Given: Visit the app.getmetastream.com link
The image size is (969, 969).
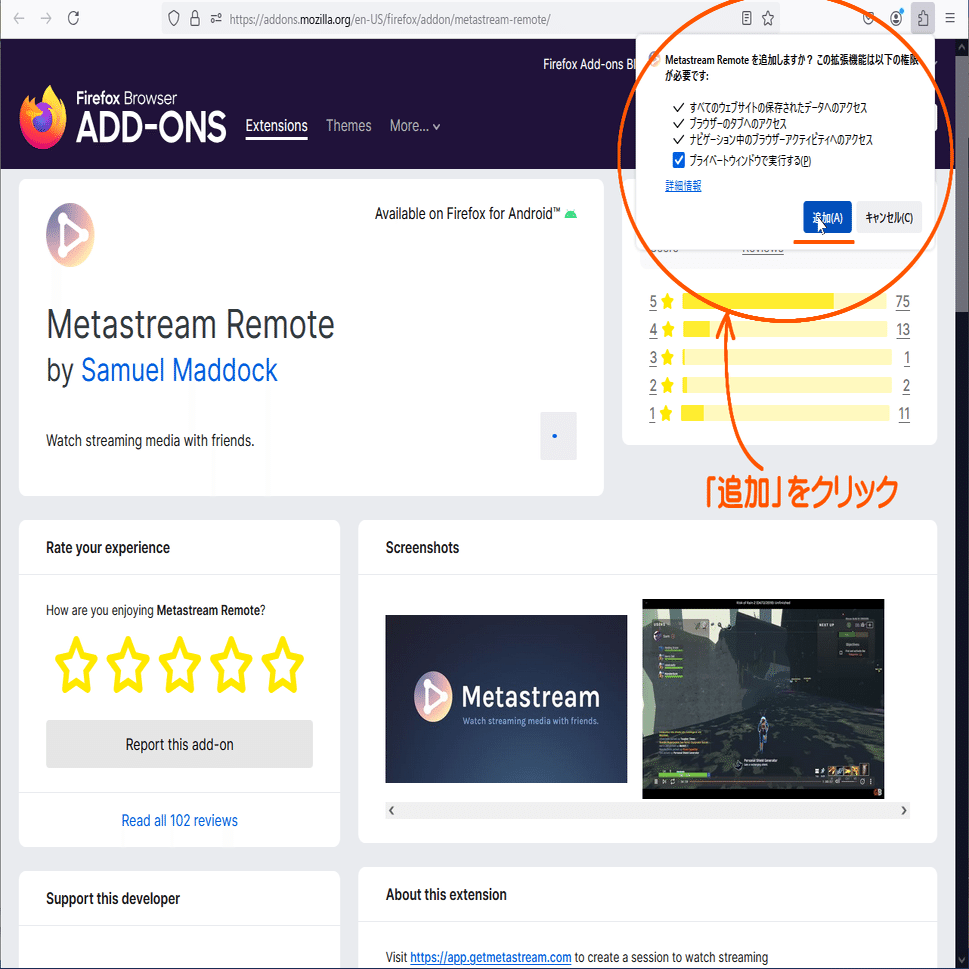Looking at the screenshot, I should [x=491, y=957].
